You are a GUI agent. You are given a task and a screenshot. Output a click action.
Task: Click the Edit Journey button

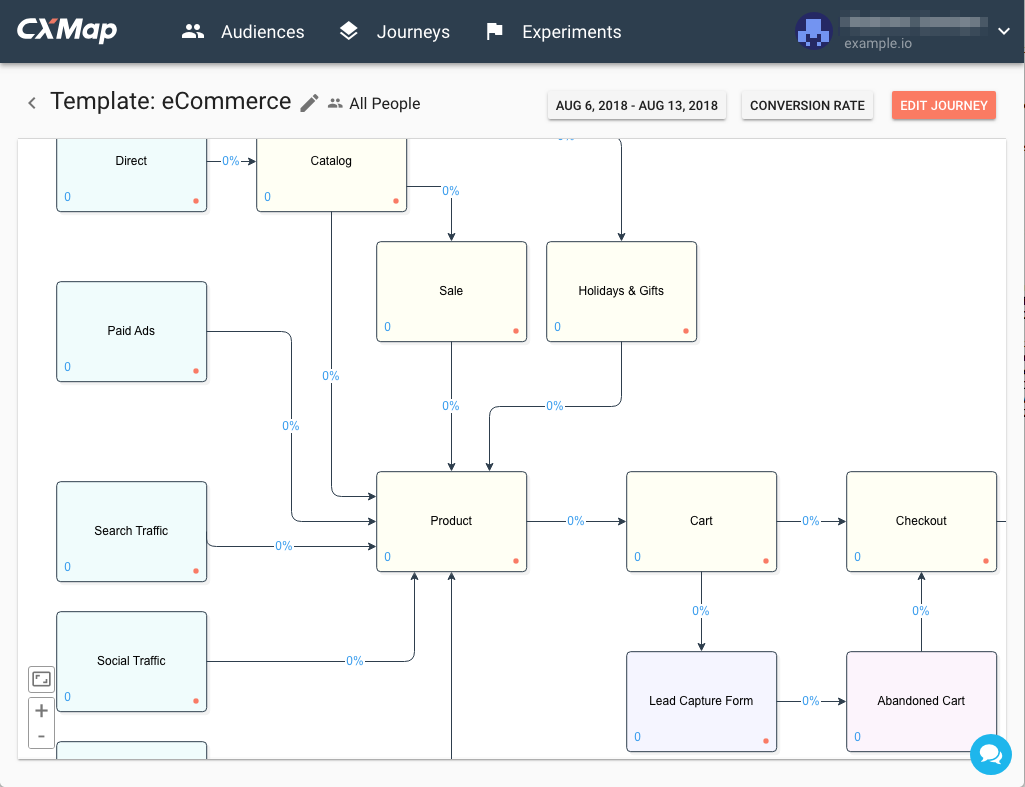[944, 105]
